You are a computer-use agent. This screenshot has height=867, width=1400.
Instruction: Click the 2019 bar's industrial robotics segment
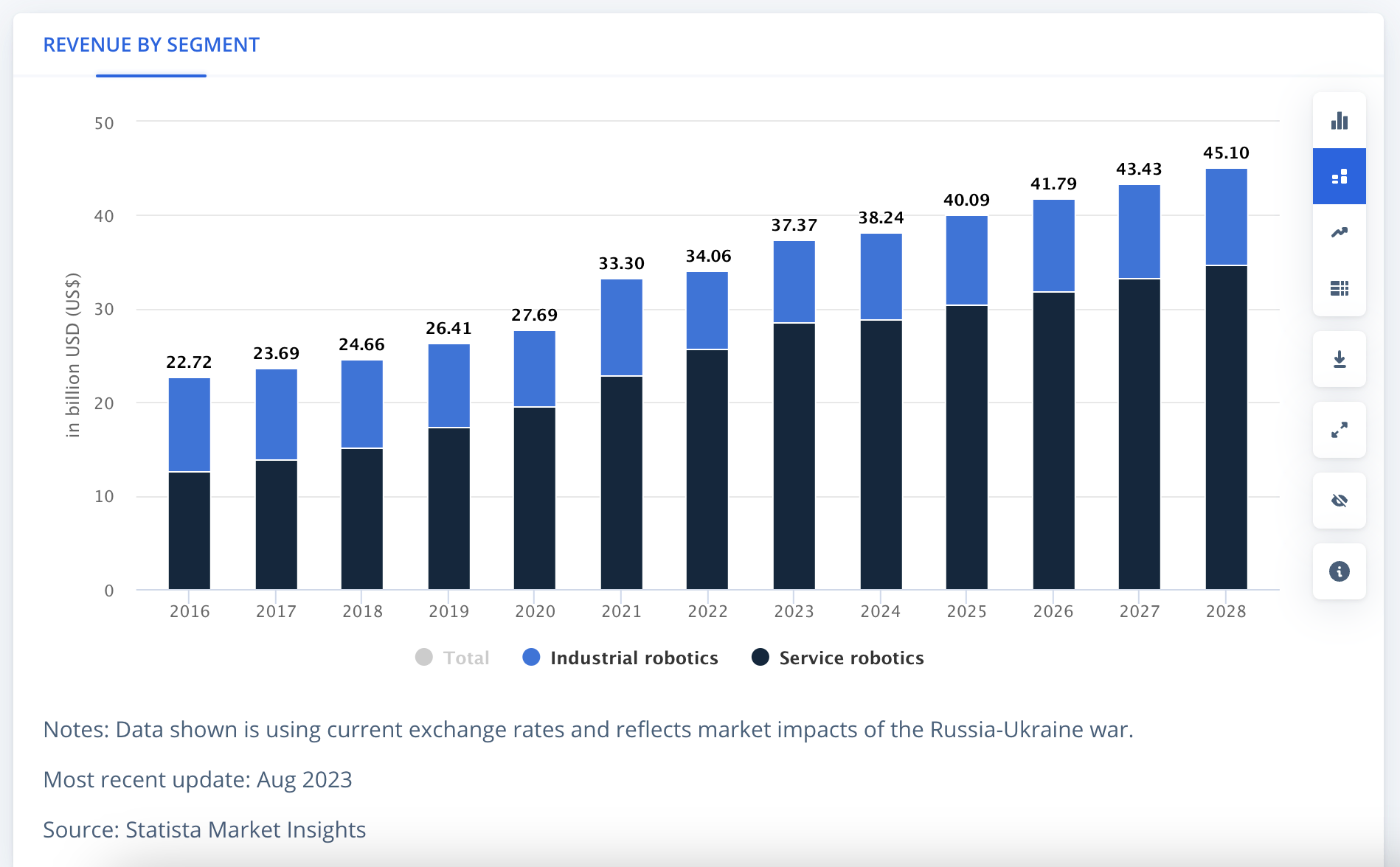point(448,386)
